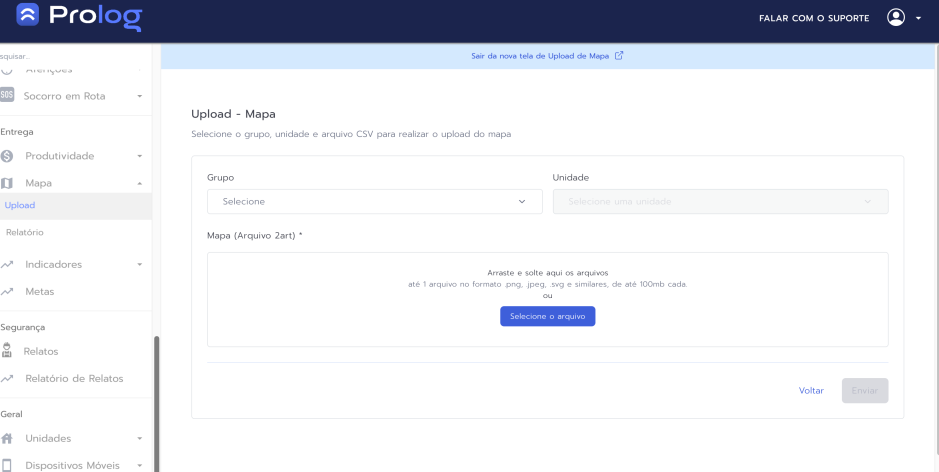Open Relatório under Mapa

coord(24,232)
